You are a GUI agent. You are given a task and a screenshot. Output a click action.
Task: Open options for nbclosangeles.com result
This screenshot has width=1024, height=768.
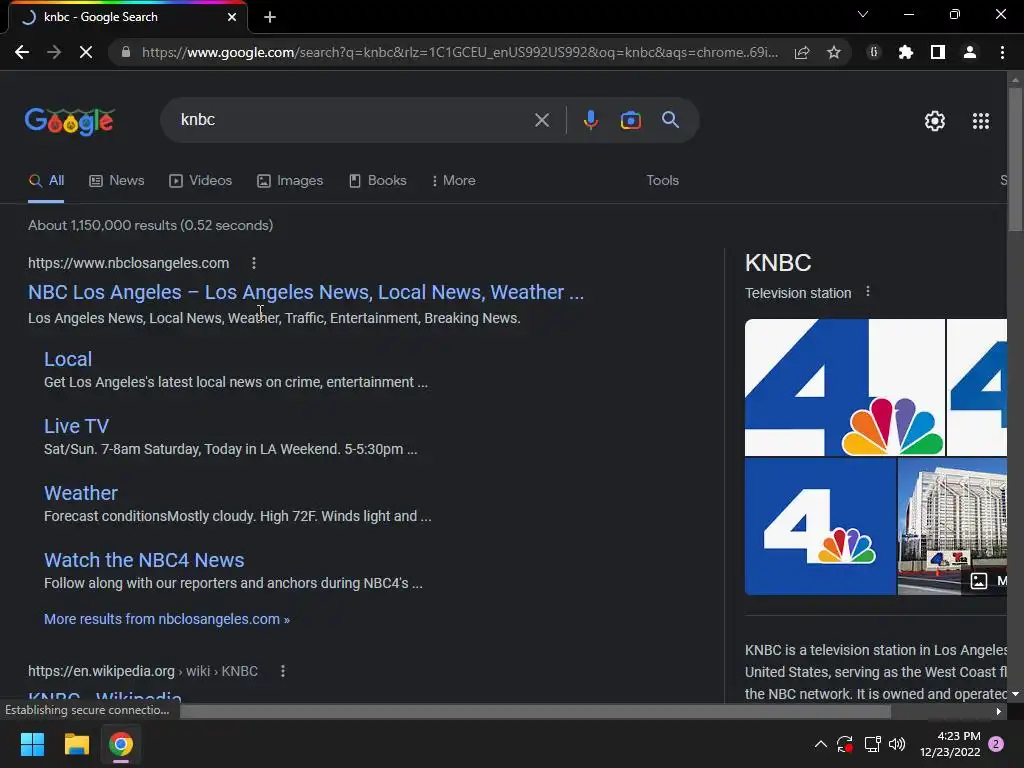[254, 263]
